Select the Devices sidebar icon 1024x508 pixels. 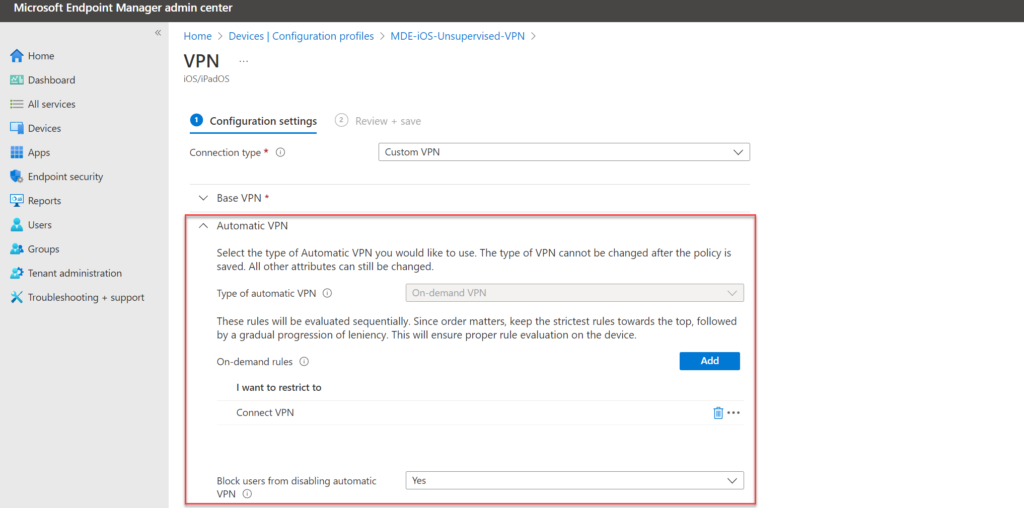[x=17, y=129]
